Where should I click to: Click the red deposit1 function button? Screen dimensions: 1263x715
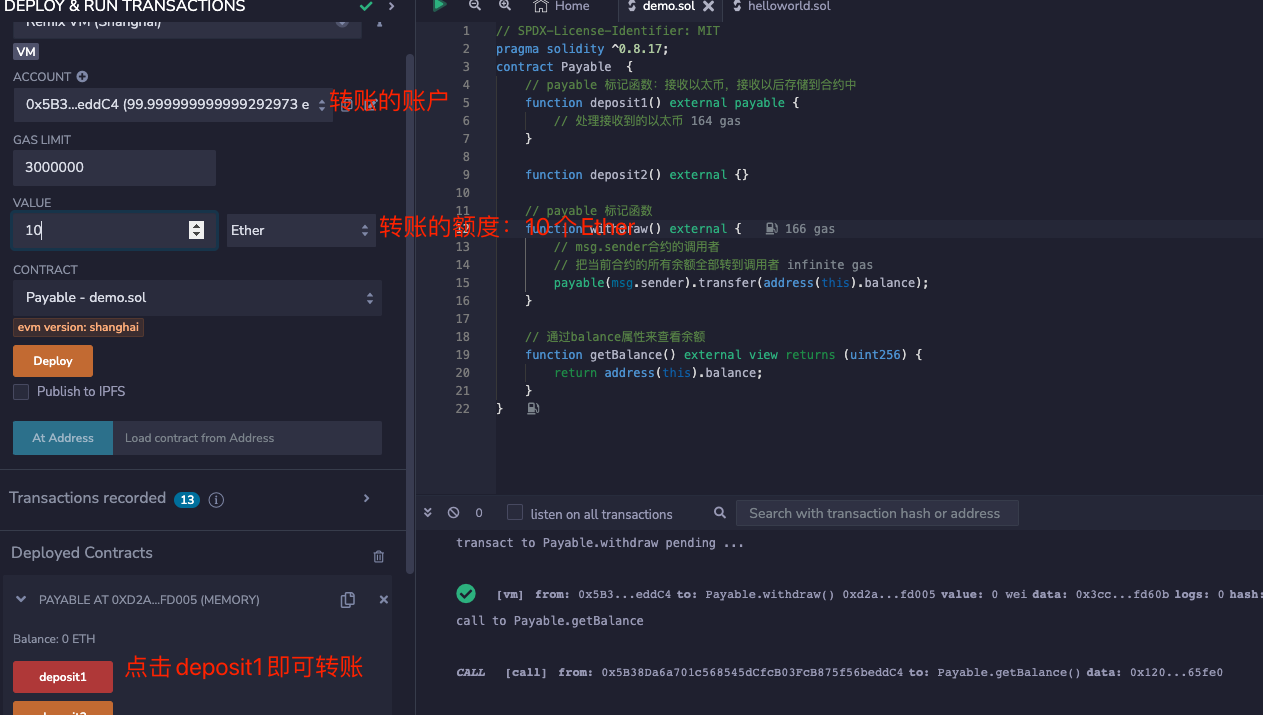click(63, 677)
